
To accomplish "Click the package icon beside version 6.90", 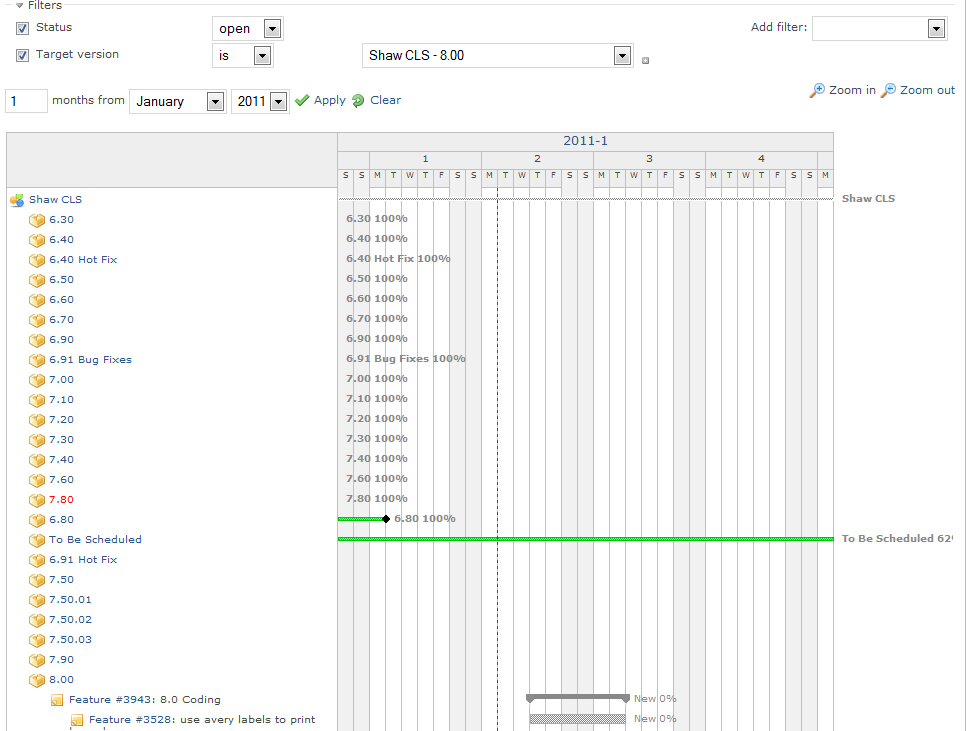I will [x=37, y=340].
